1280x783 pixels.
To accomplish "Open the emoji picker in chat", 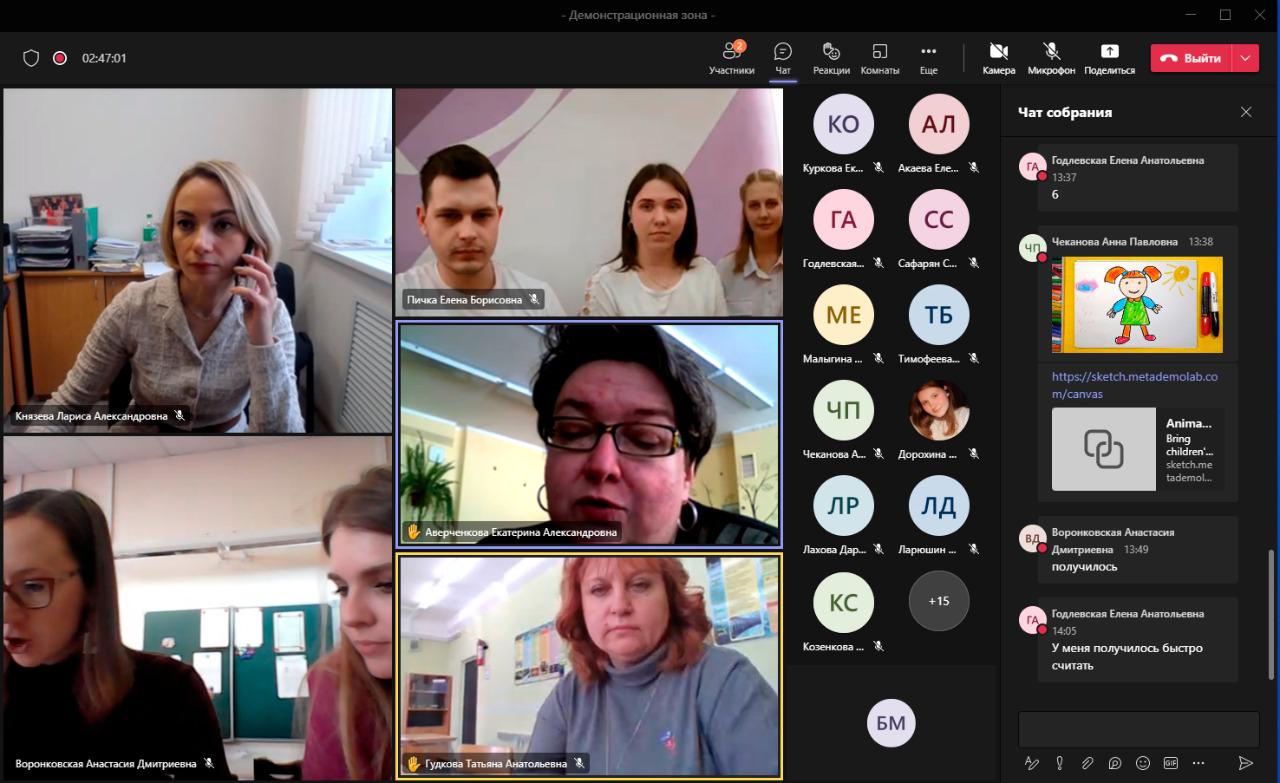I will pyautogui.click(x=1143, y=763).
